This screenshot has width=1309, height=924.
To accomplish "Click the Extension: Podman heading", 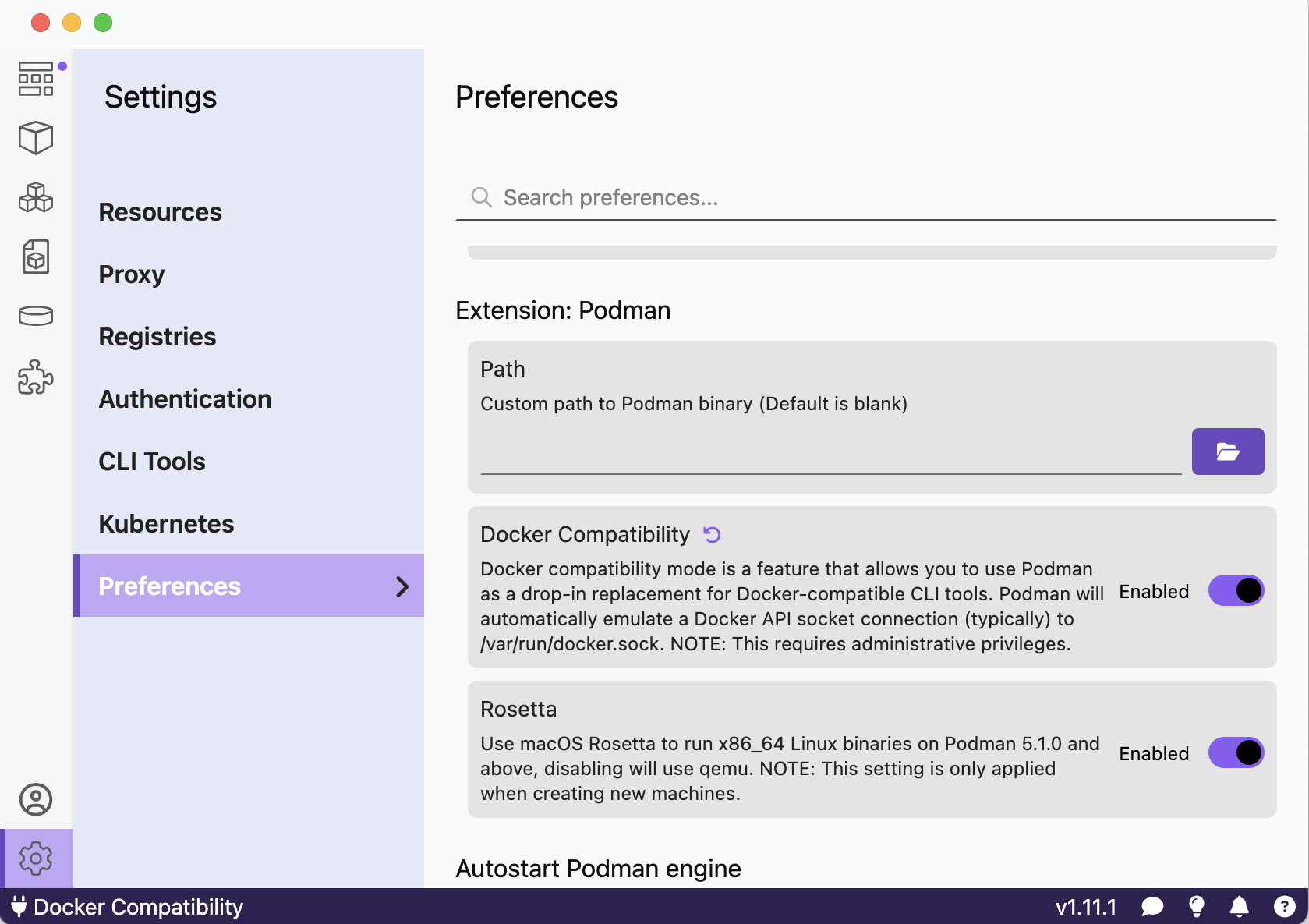I will (x=563, y=310).
